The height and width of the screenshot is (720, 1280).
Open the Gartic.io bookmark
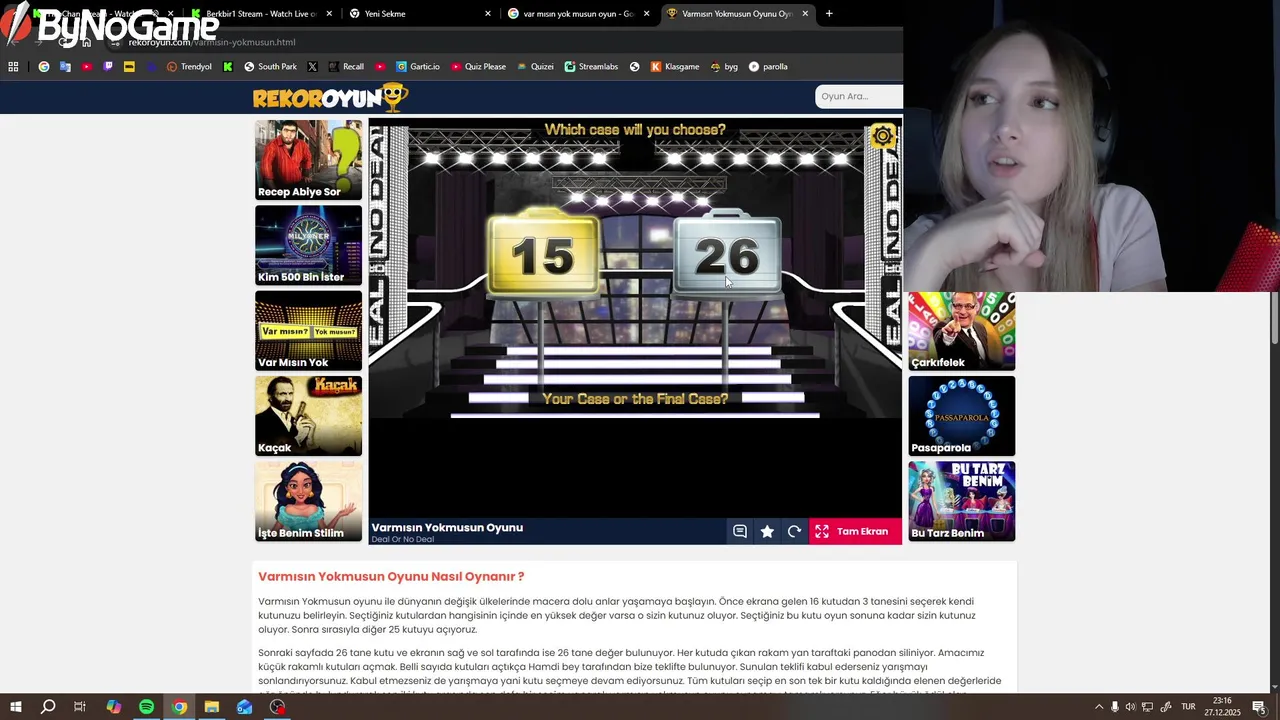point(418,67)
